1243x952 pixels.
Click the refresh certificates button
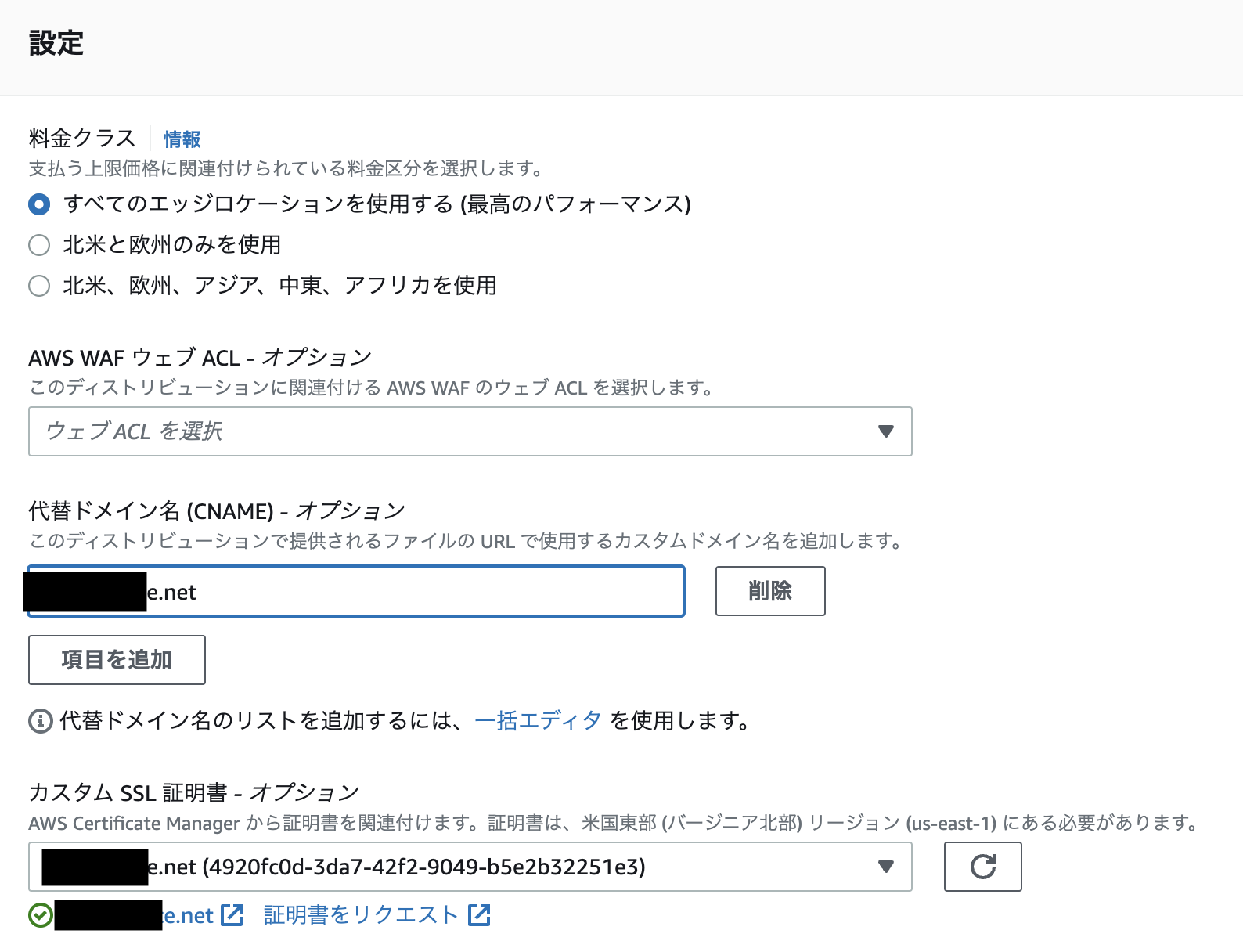tap(983, 867)
